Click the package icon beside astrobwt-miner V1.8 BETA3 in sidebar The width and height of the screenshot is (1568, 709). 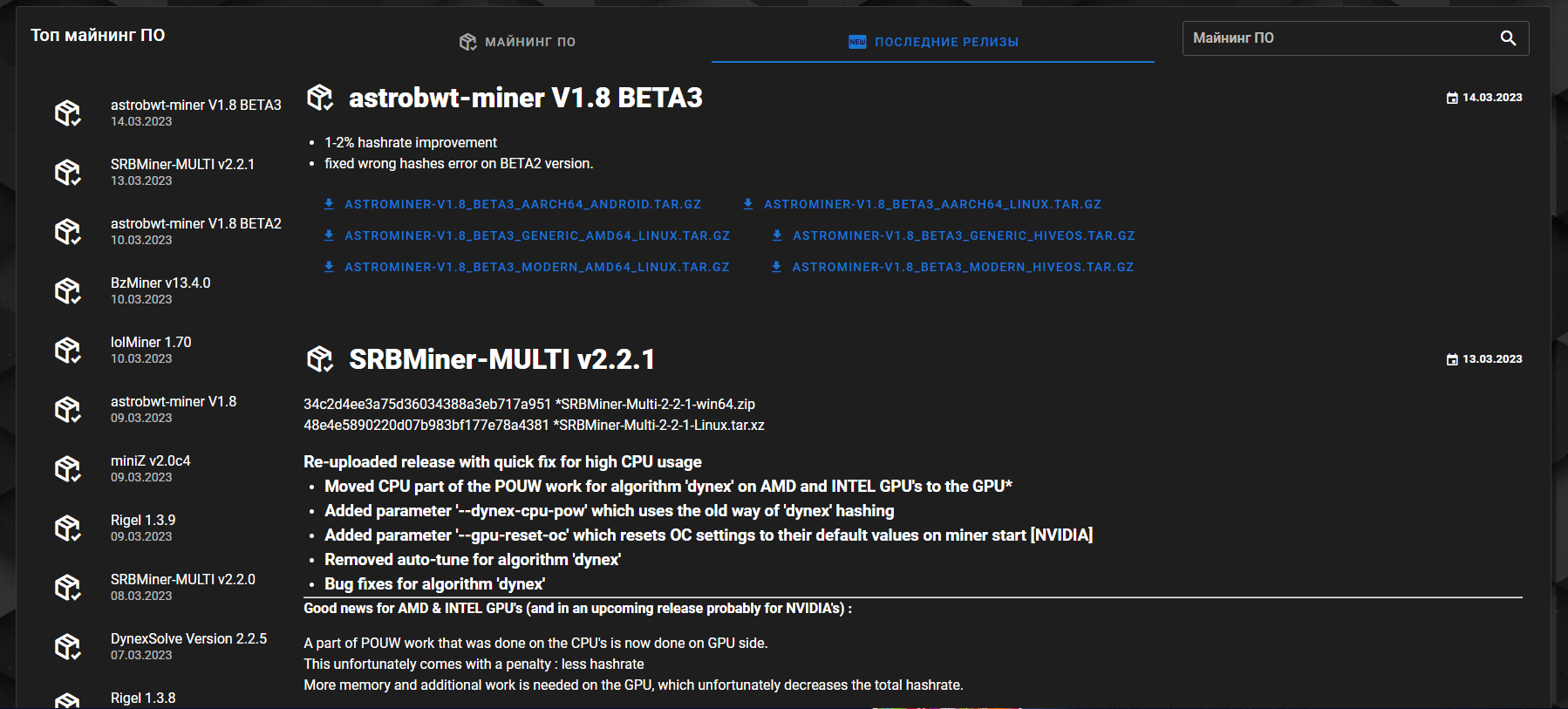pos(68,112)
